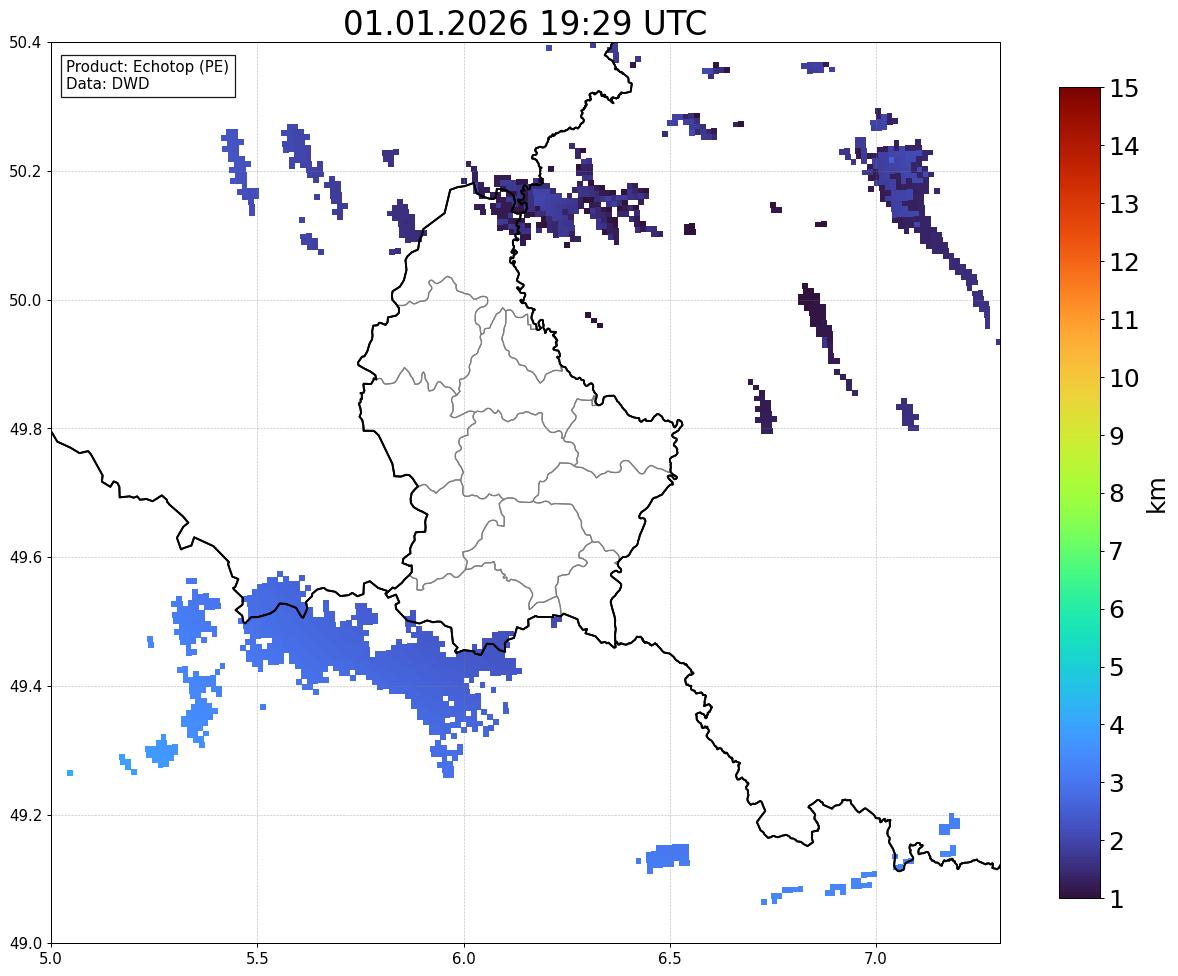Image resolution: width=1178 pixels, height=976 pixels.
Task: Click the latitude axis label '50.0'
Action: tap(25, 301)
